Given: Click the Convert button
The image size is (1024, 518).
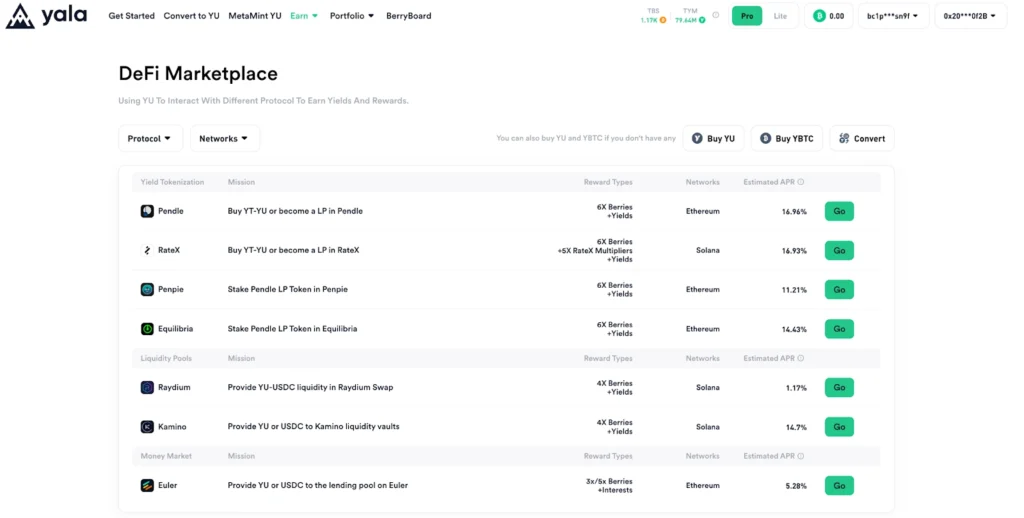Looking at the screenshot, I should 862,138.
